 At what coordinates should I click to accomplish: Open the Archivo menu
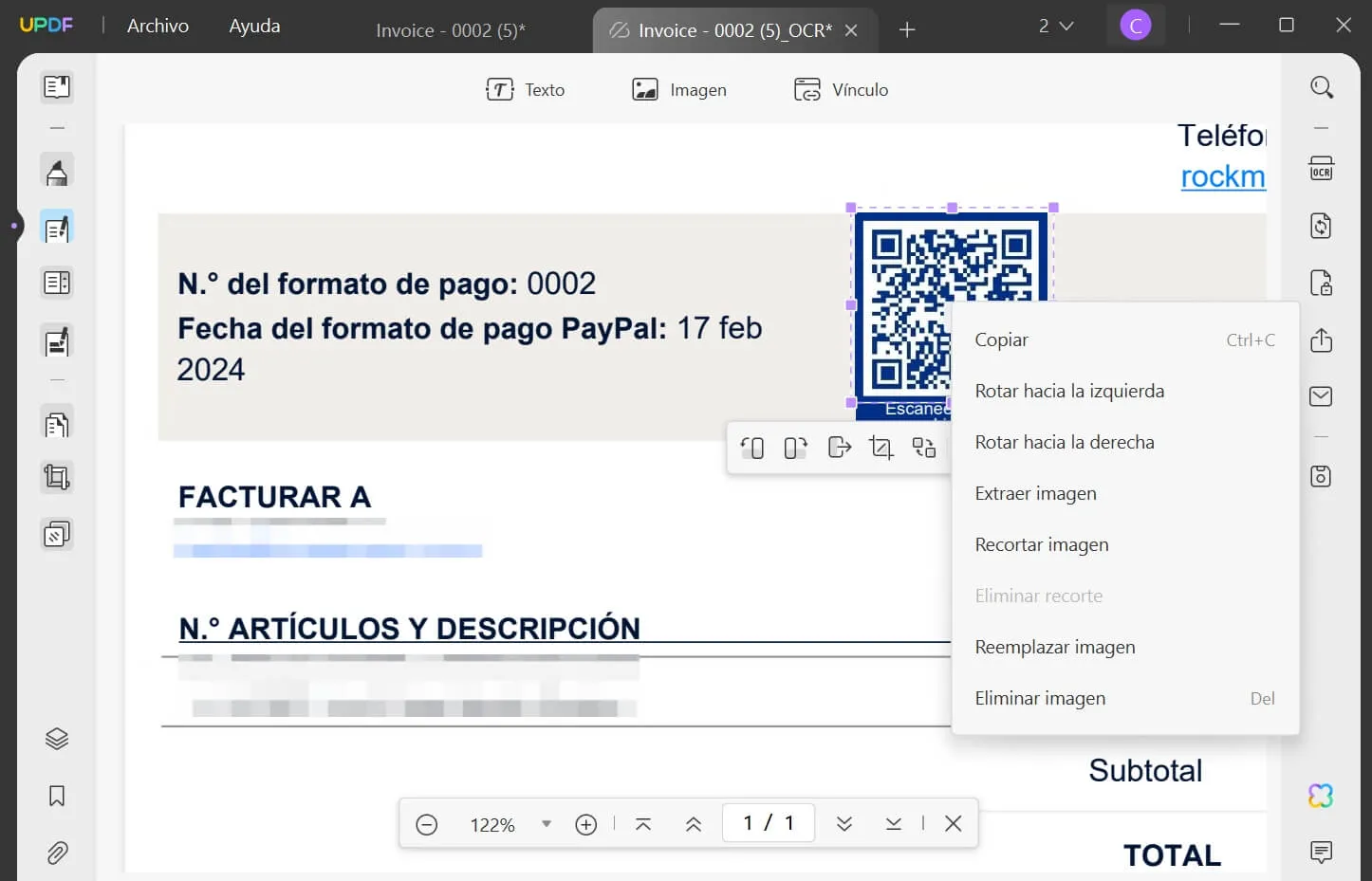[158, 26]
